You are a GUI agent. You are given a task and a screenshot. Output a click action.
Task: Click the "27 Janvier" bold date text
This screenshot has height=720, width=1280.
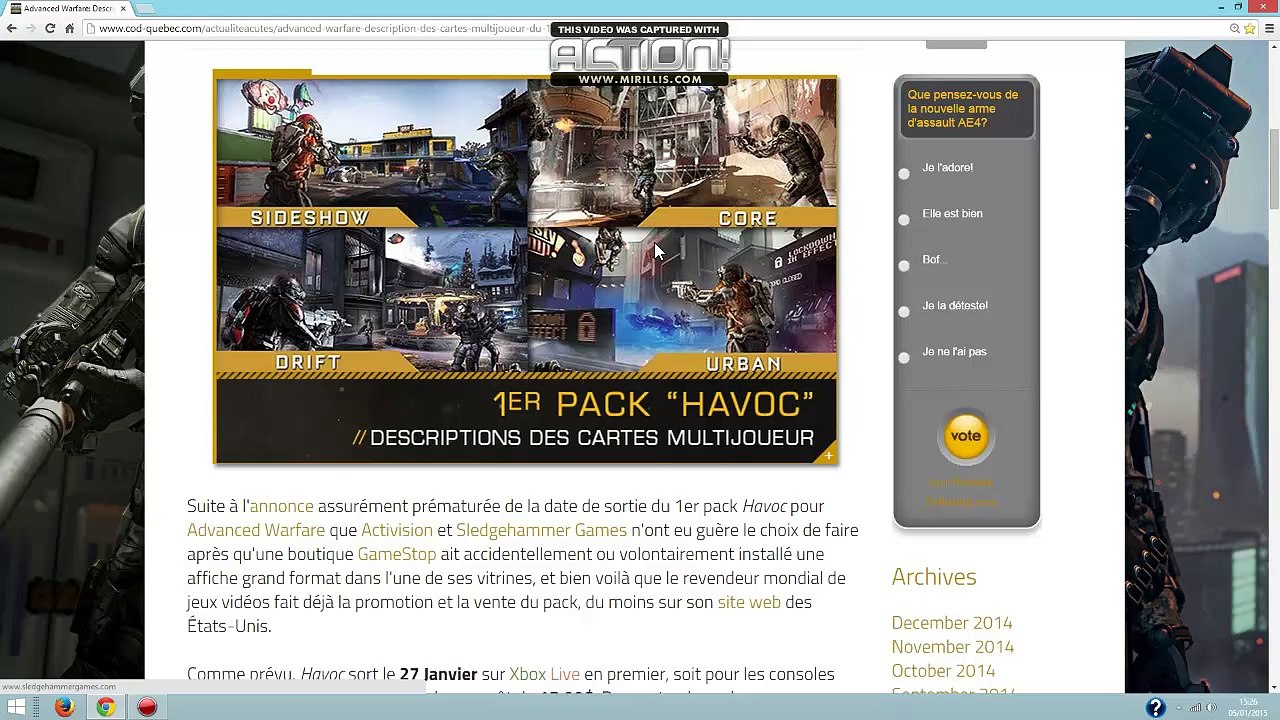pos(438,674)
